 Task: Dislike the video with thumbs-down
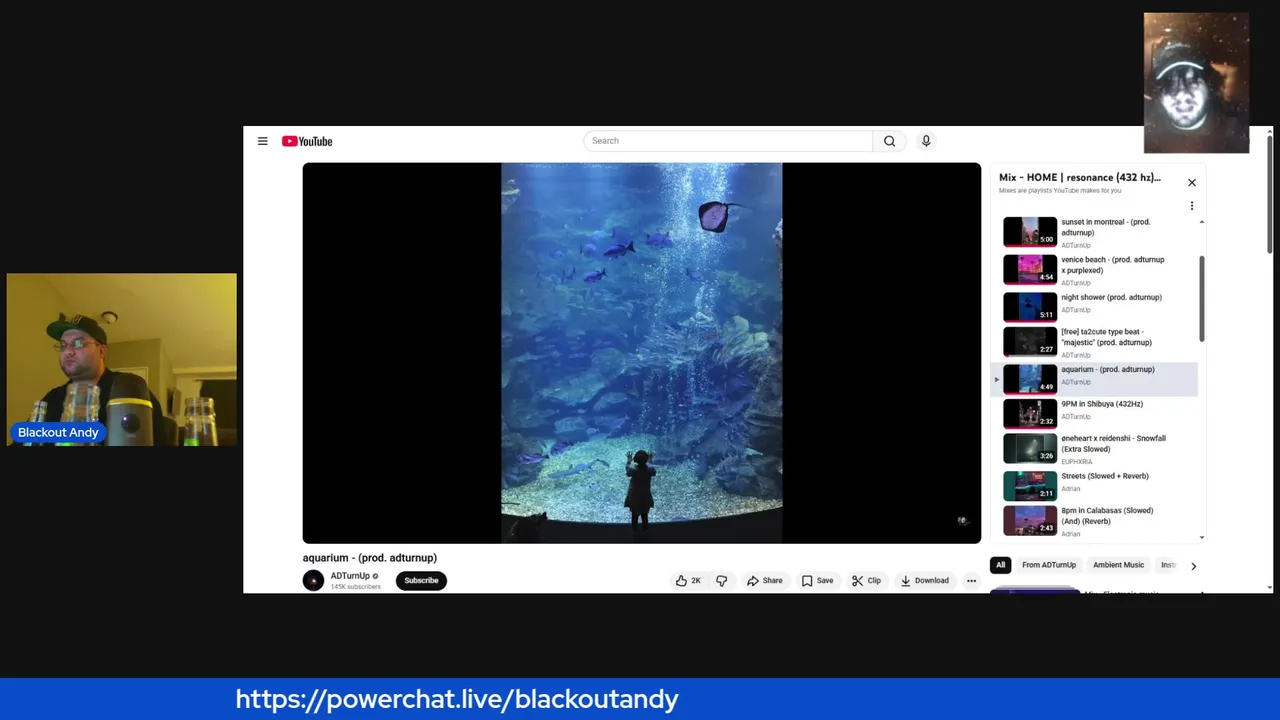[721, 580]
